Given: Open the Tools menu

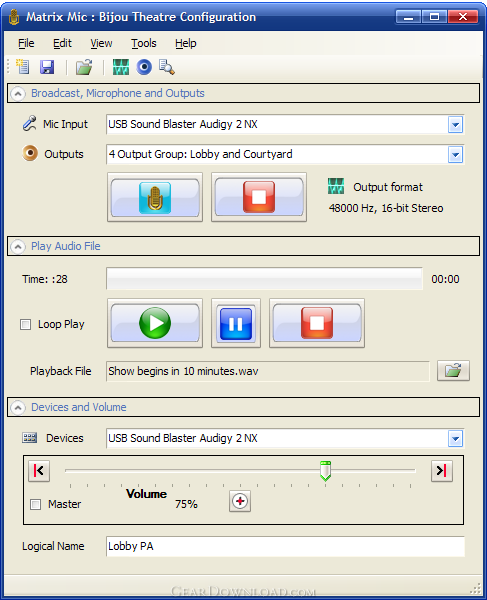Looking at the screenshot, I should [144, 43].
